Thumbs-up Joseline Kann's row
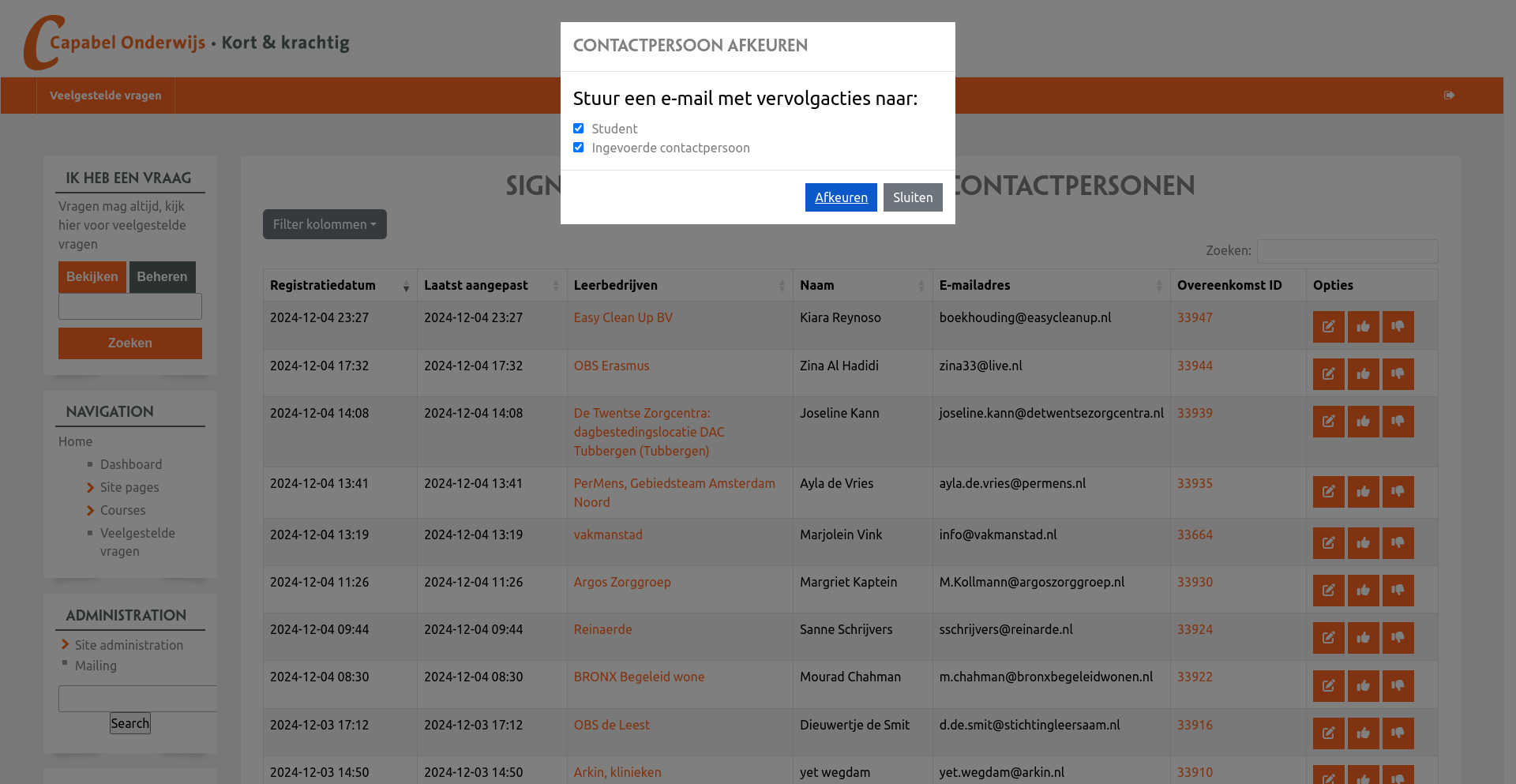Screen dimensions: 1516x784 pos(1363,422)
